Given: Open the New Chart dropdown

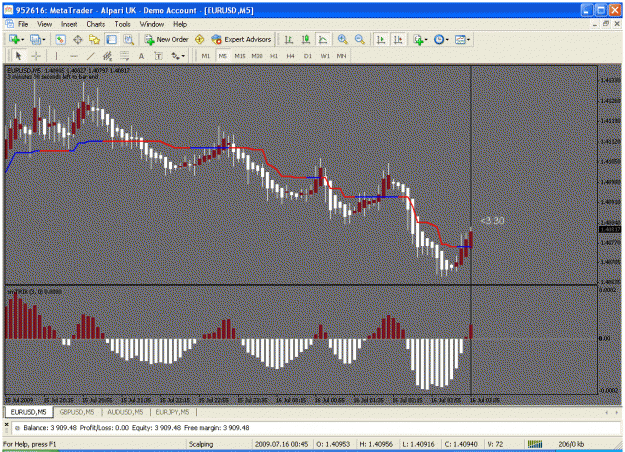Looking at the screenshot, I should click(17, 39).
